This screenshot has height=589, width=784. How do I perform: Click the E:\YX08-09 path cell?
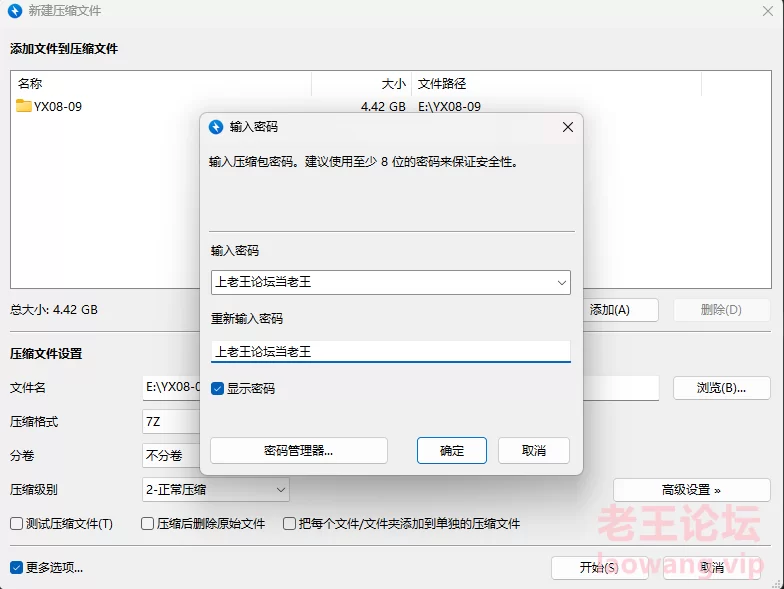(449, 106)
